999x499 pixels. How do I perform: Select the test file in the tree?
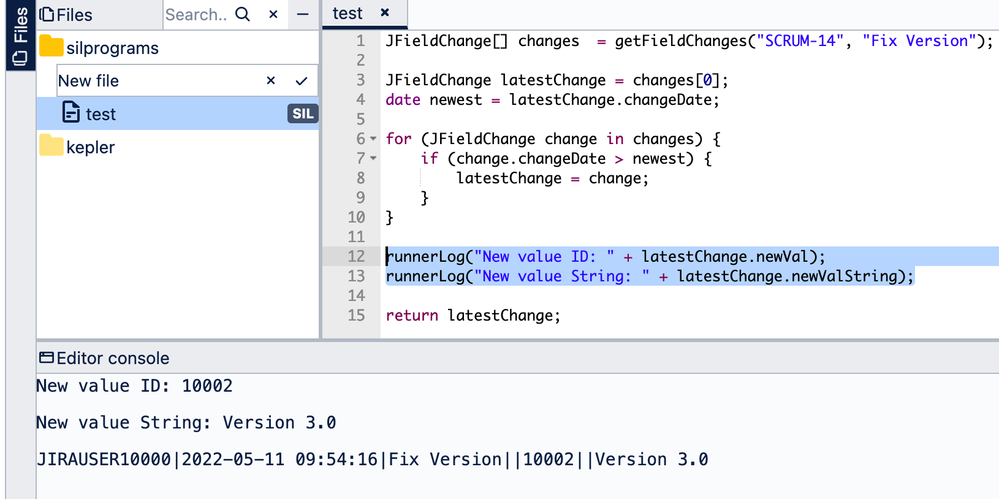click(178, 113)
